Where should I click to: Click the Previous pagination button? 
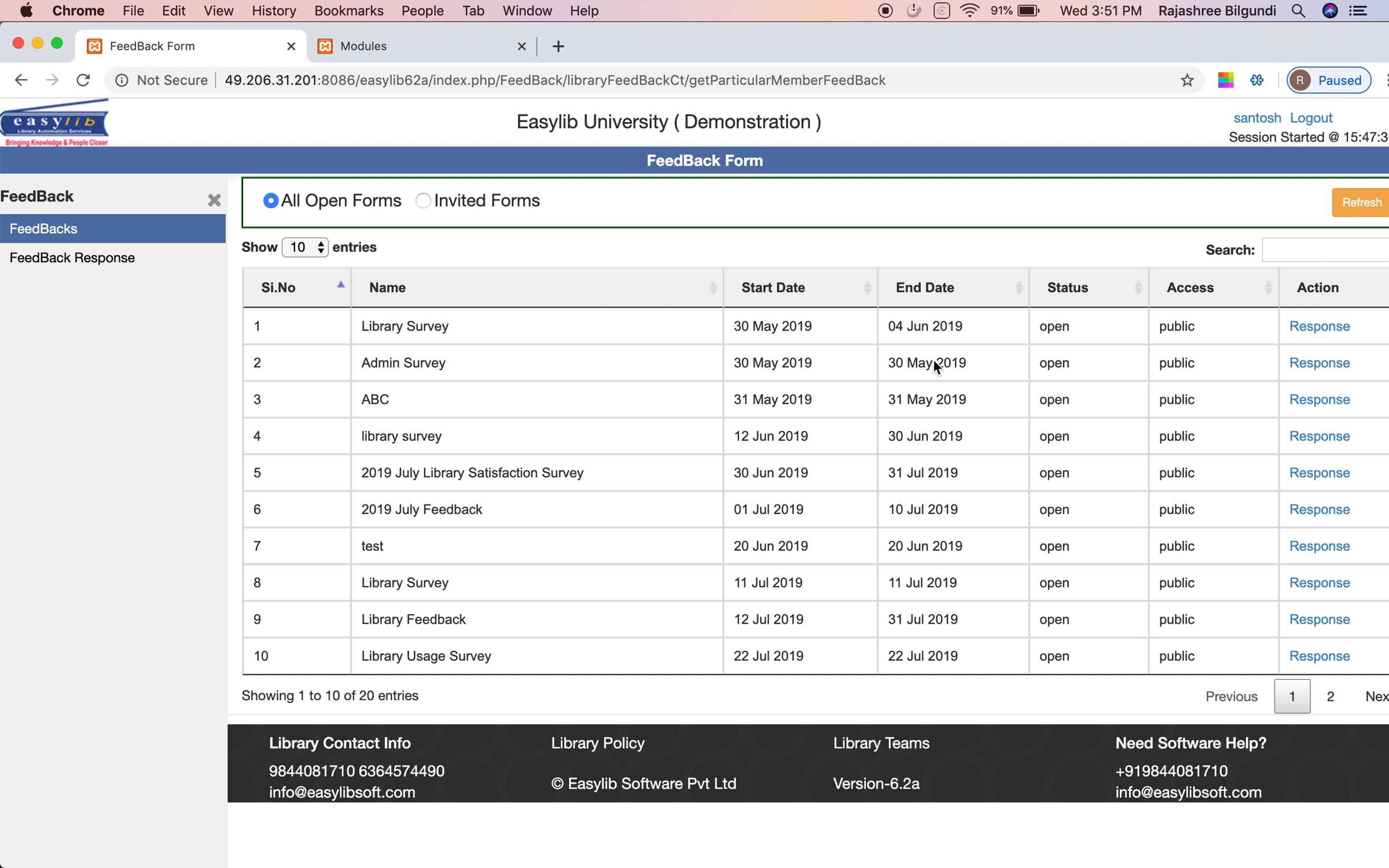point(1232,696)
